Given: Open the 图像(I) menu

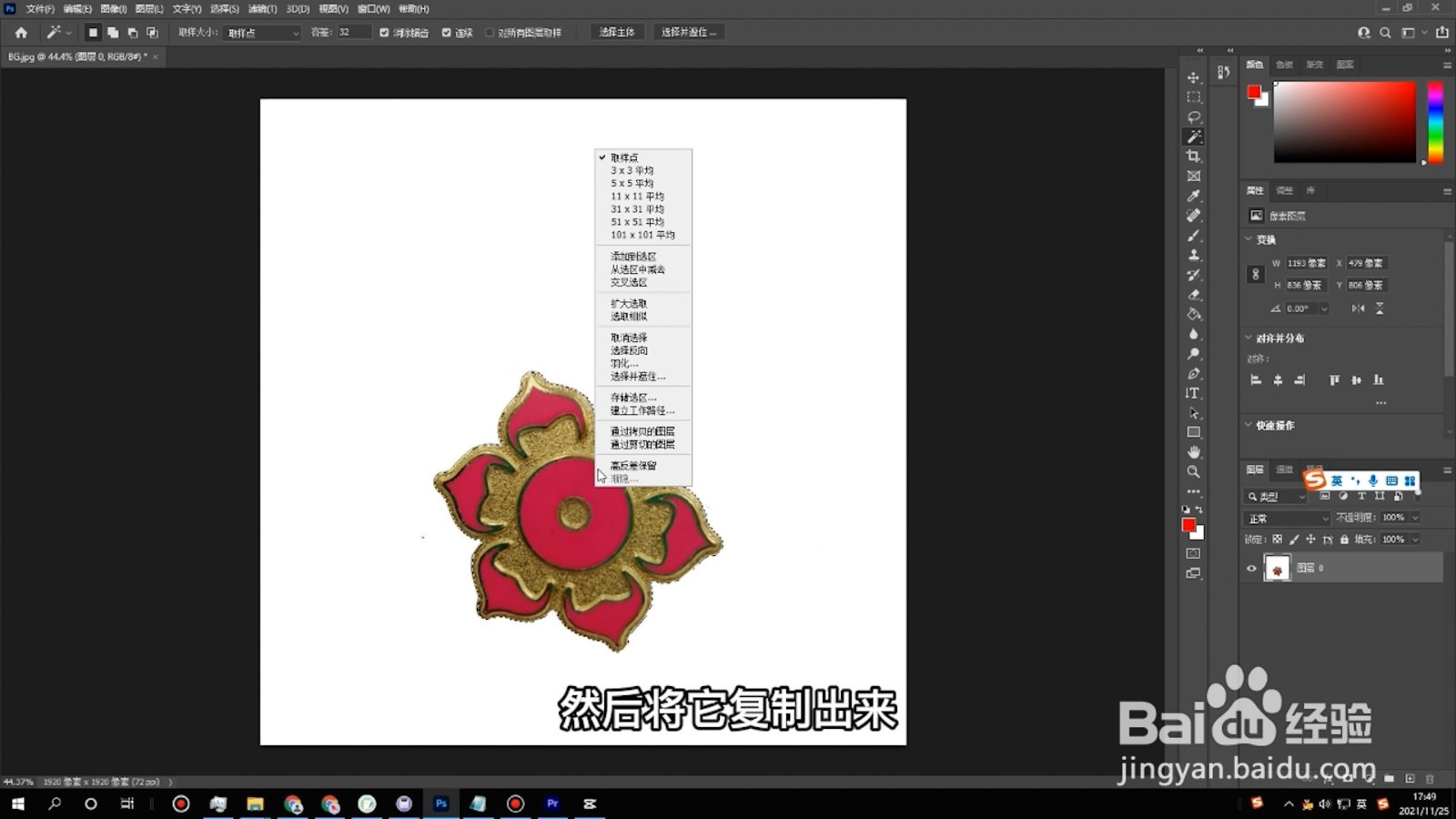Looking at the screenshot, I should (x=114, y=9).
